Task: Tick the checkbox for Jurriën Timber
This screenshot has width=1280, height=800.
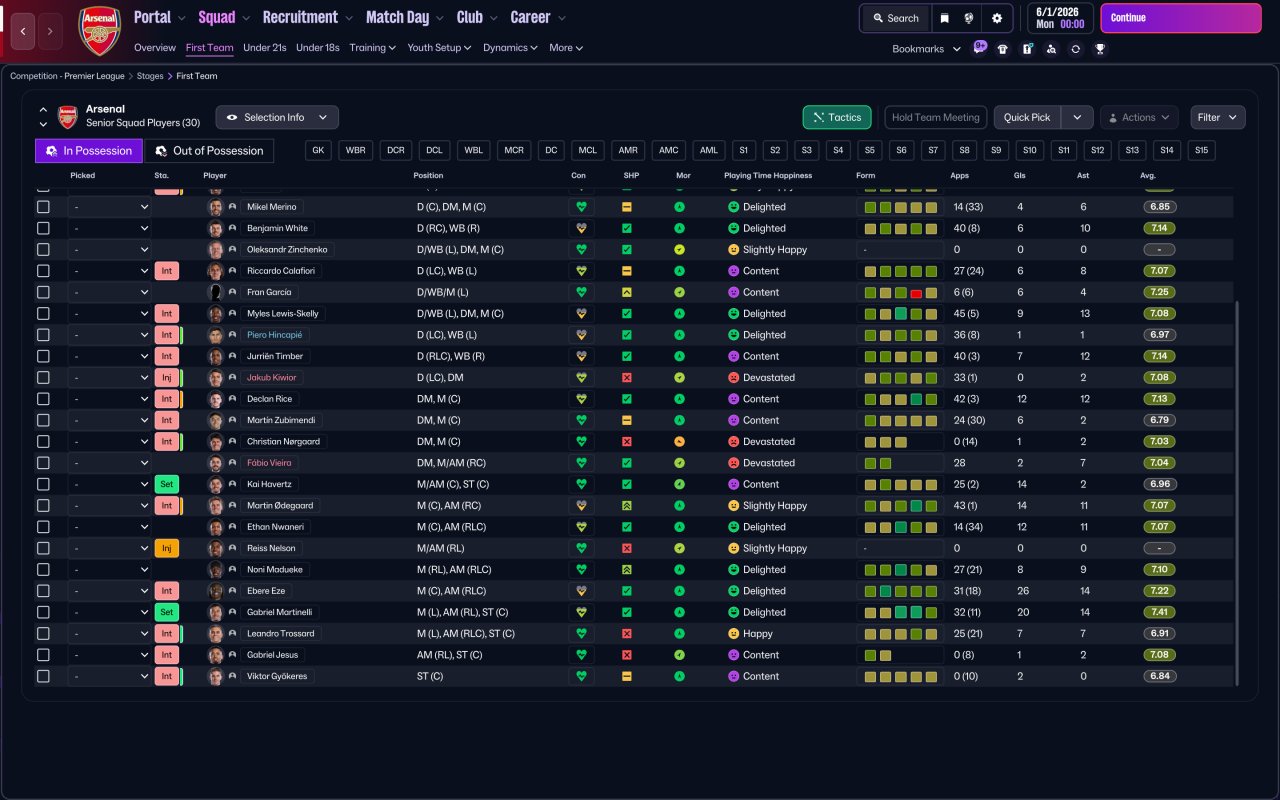Action: (x=43, y=356)
